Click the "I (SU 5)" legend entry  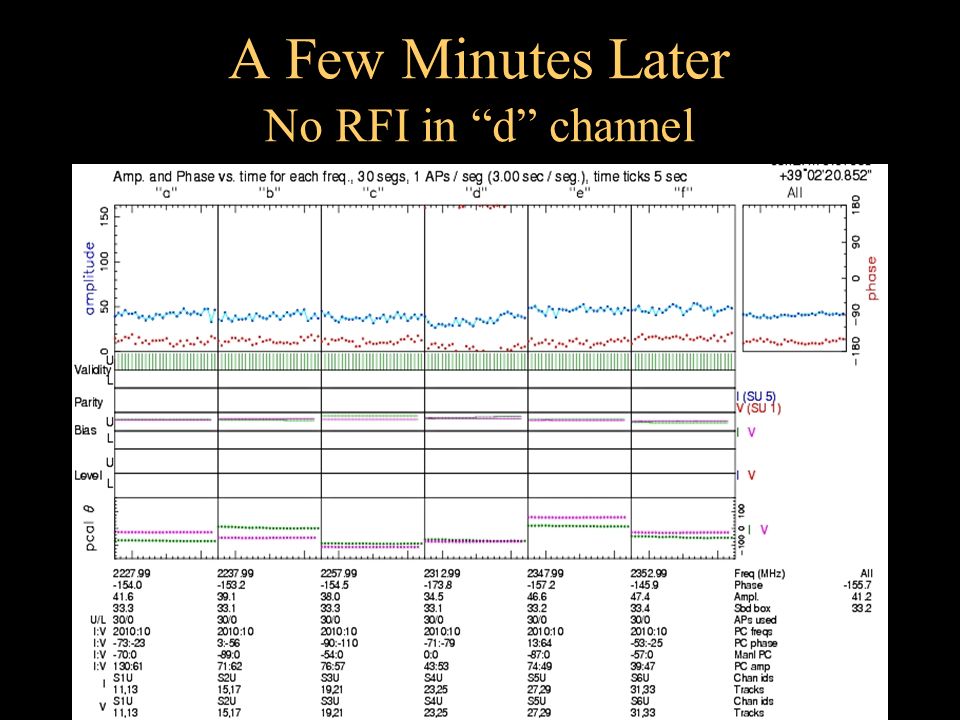click(x=756, y=397)
